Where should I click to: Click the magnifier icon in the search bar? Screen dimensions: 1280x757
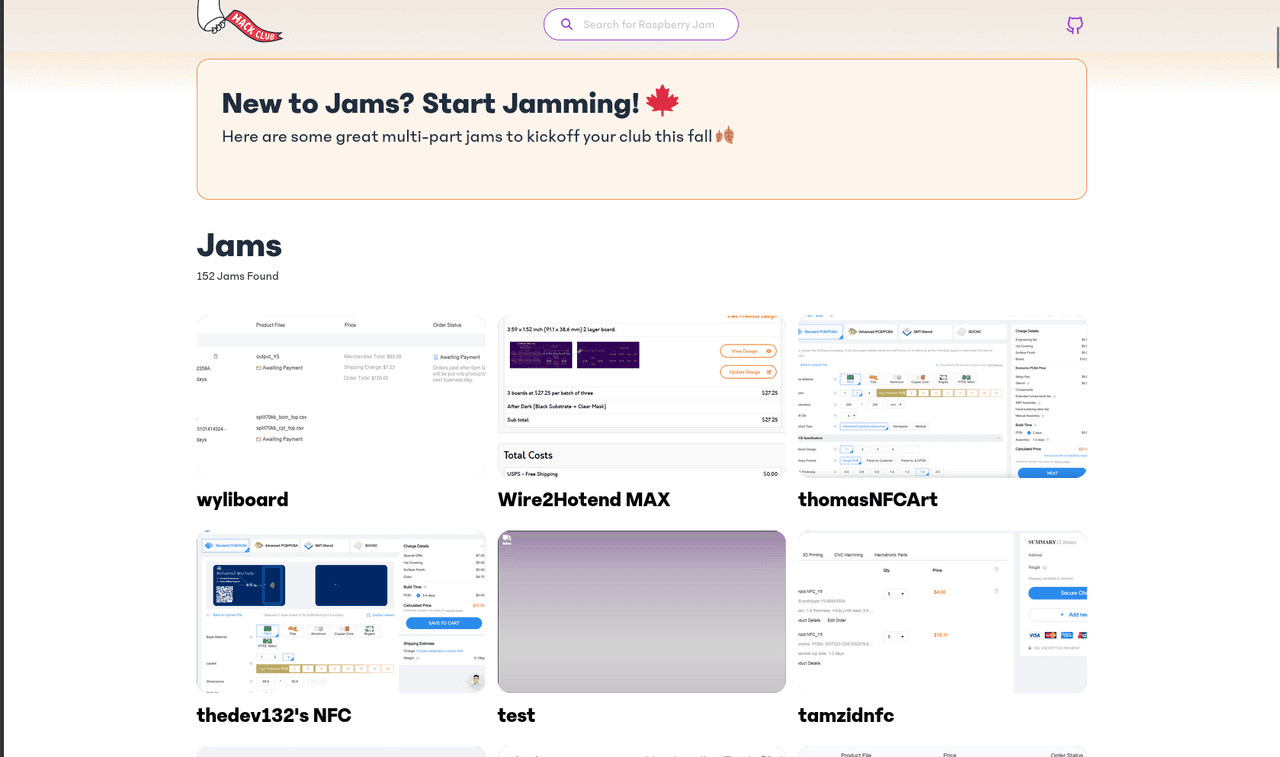tap(567, 24)
